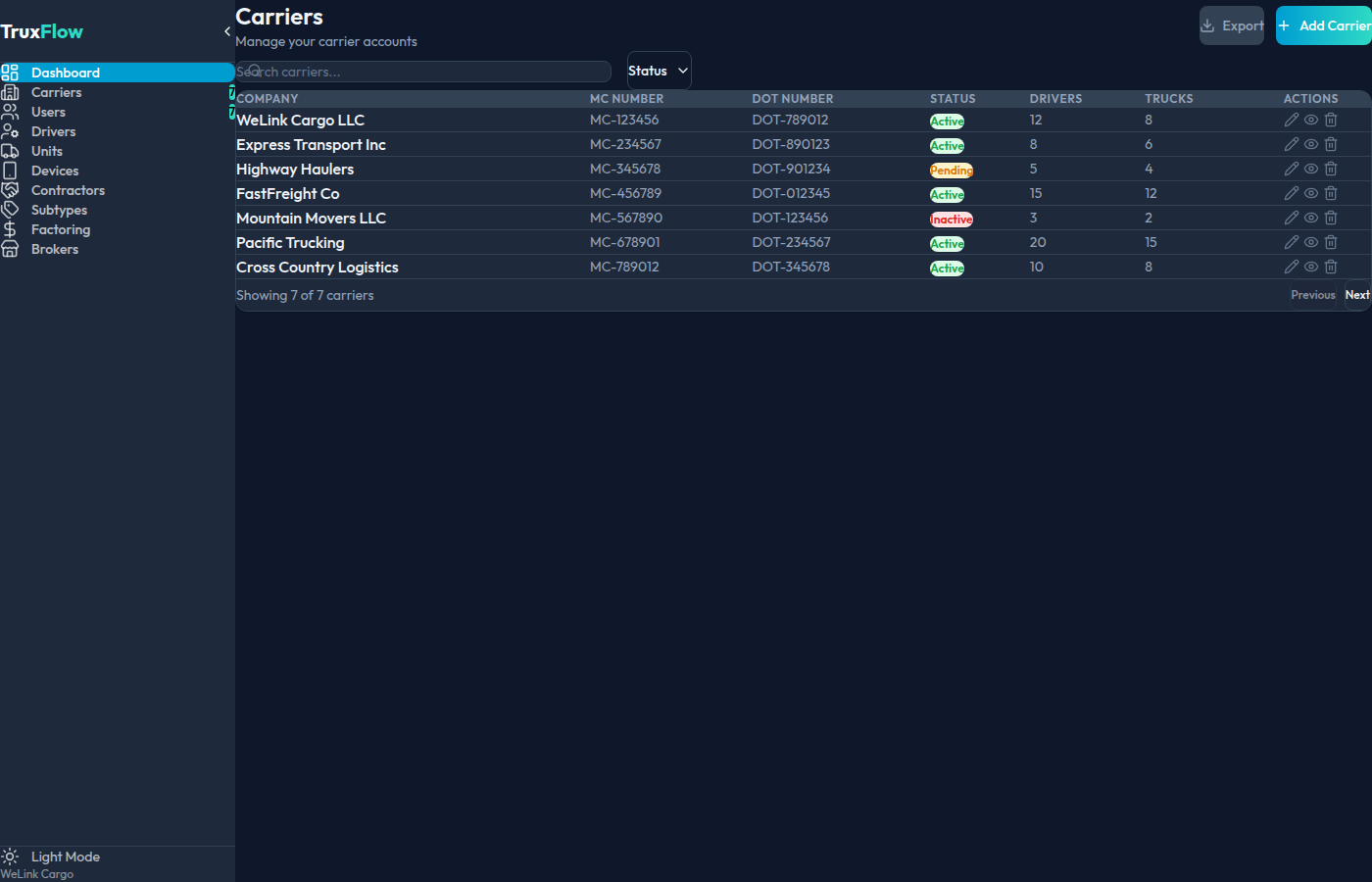This screenshot has height=882, width=1372.
Task: Click the view eye icon for Pacific Trucking
Action: point(1310,241)
